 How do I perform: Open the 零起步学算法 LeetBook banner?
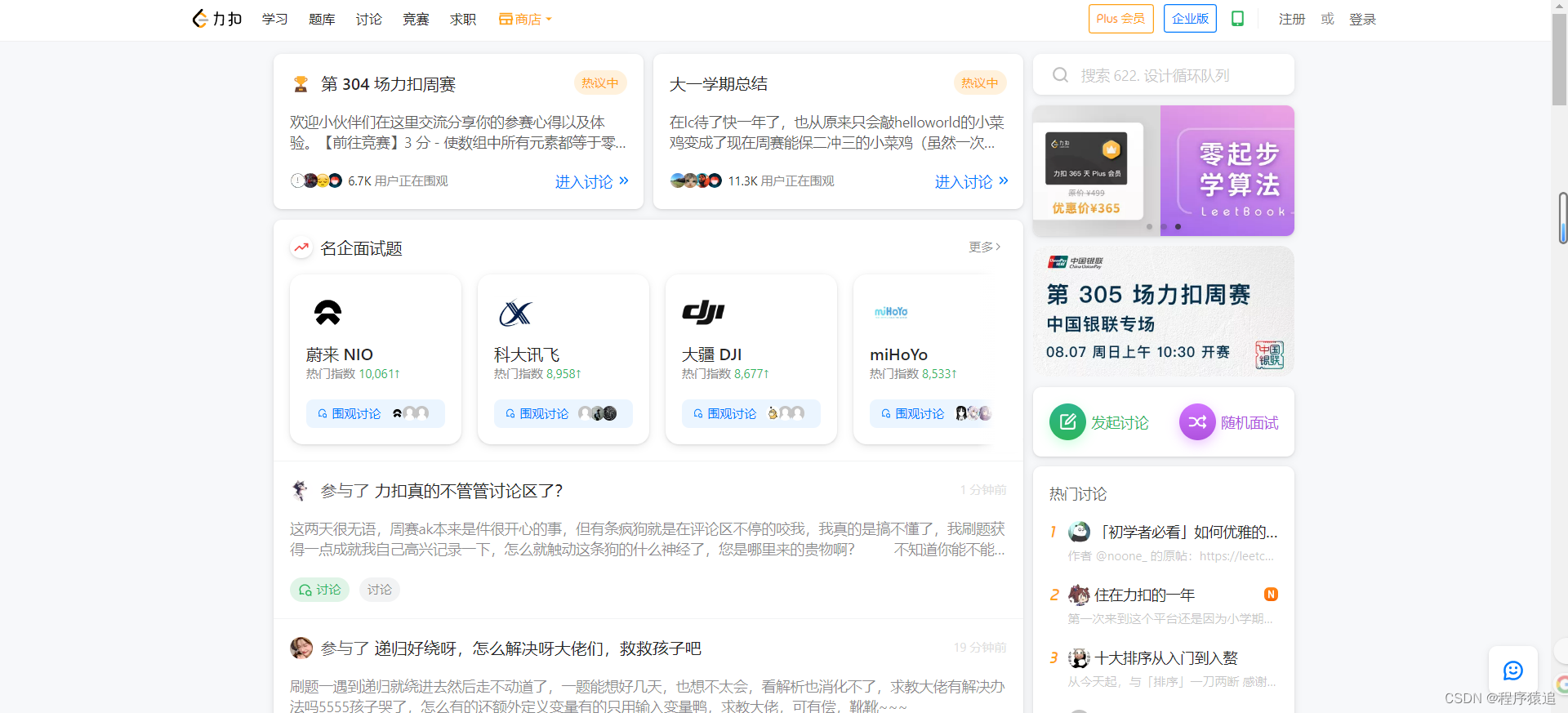tap(1227, 171)
